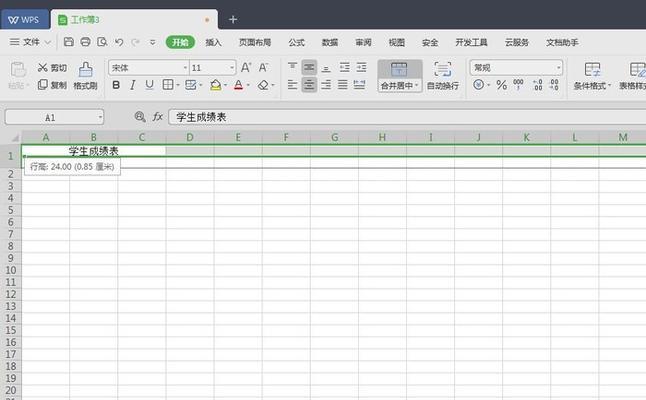The width and height of the screenshot is (646, 400).
Task: Redo the last undone action
Action: tap(135, 42)
